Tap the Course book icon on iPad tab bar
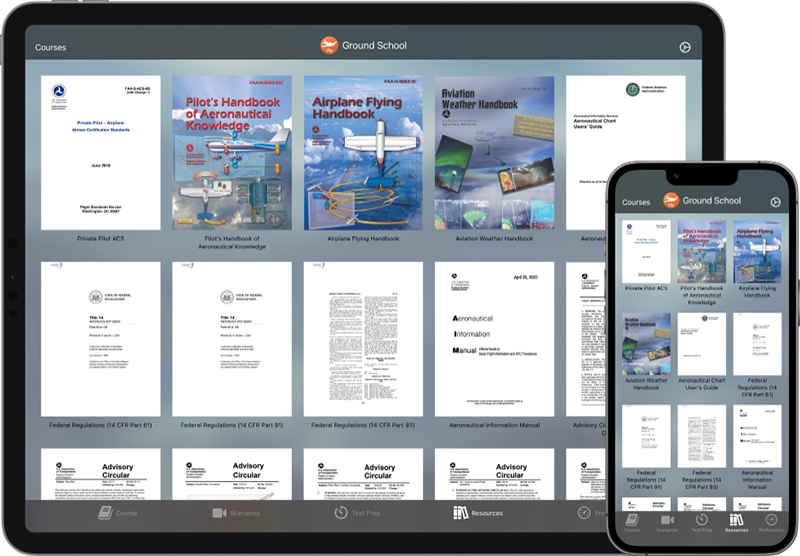 tap(105, 513)
